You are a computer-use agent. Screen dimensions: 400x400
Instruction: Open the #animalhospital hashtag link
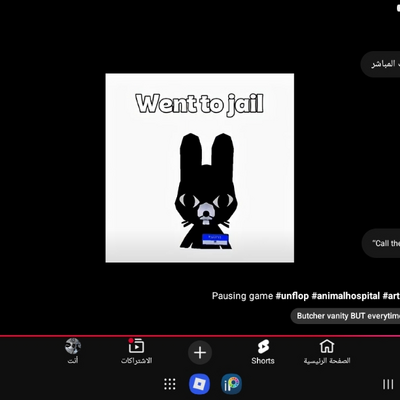(346, 296)
